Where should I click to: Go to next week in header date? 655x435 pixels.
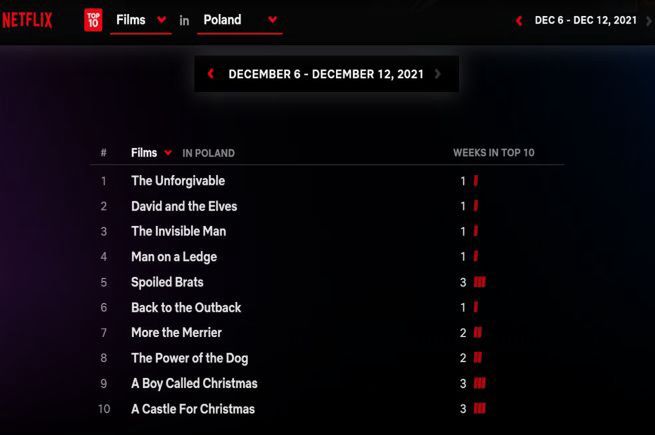[x=649, y=20]
